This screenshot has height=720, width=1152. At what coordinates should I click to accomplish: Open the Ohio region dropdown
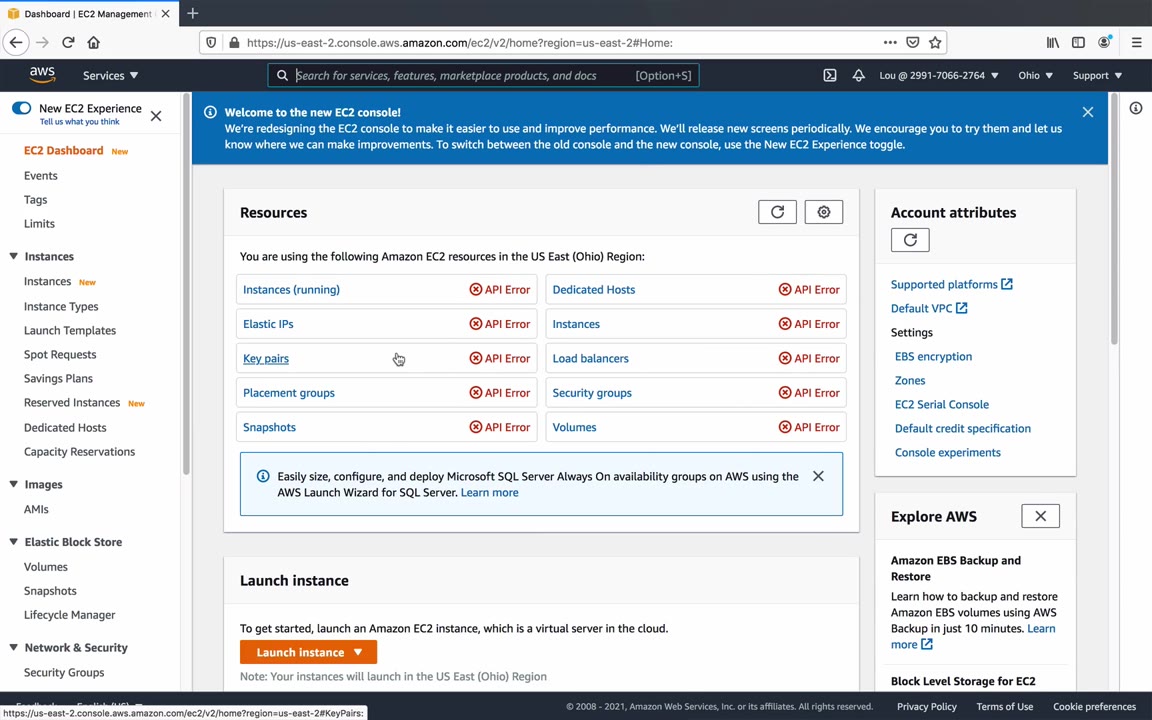click(1035, 75)
